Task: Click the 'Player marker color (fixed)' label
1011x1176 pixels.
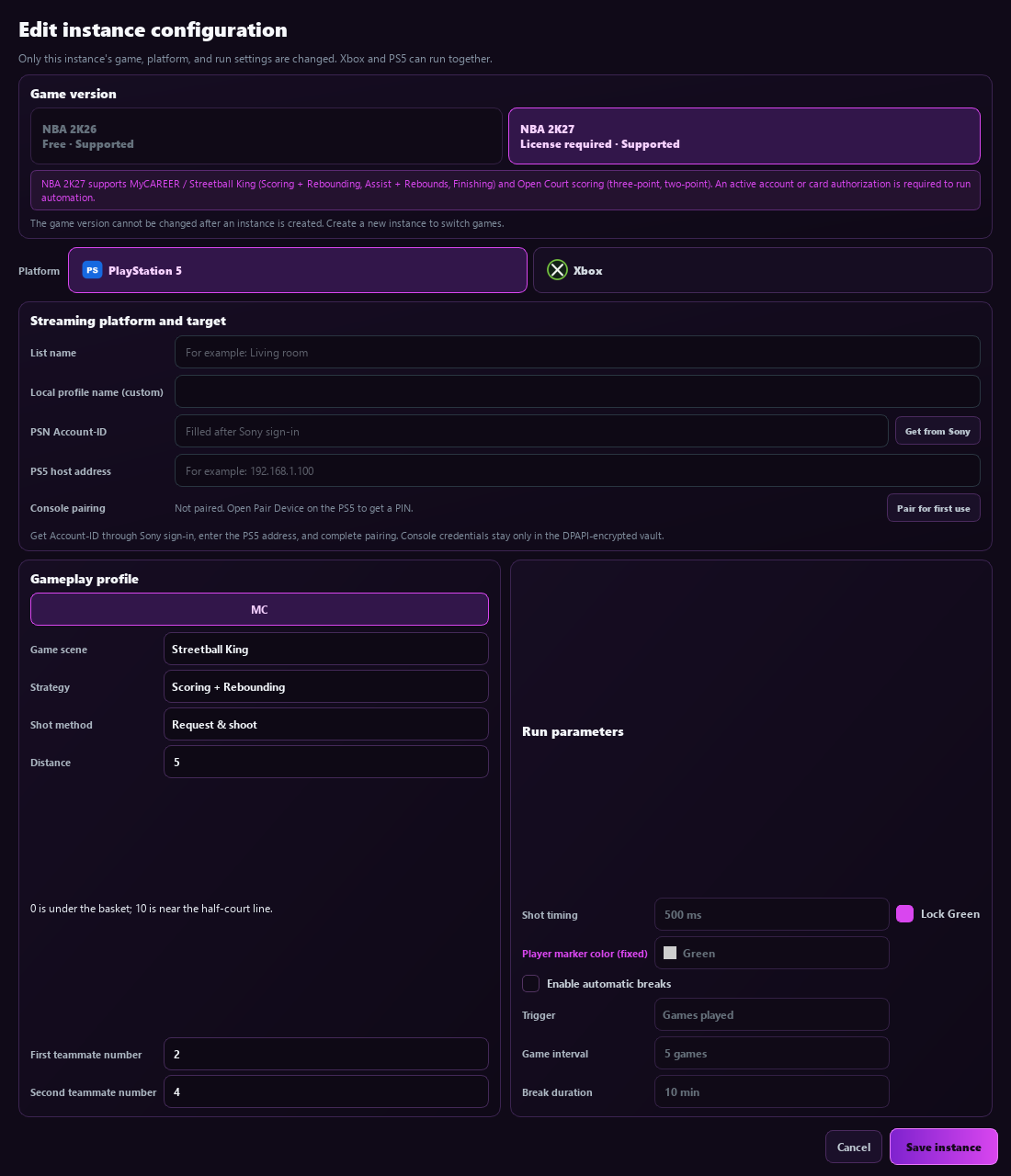Action: pos(585,954)
